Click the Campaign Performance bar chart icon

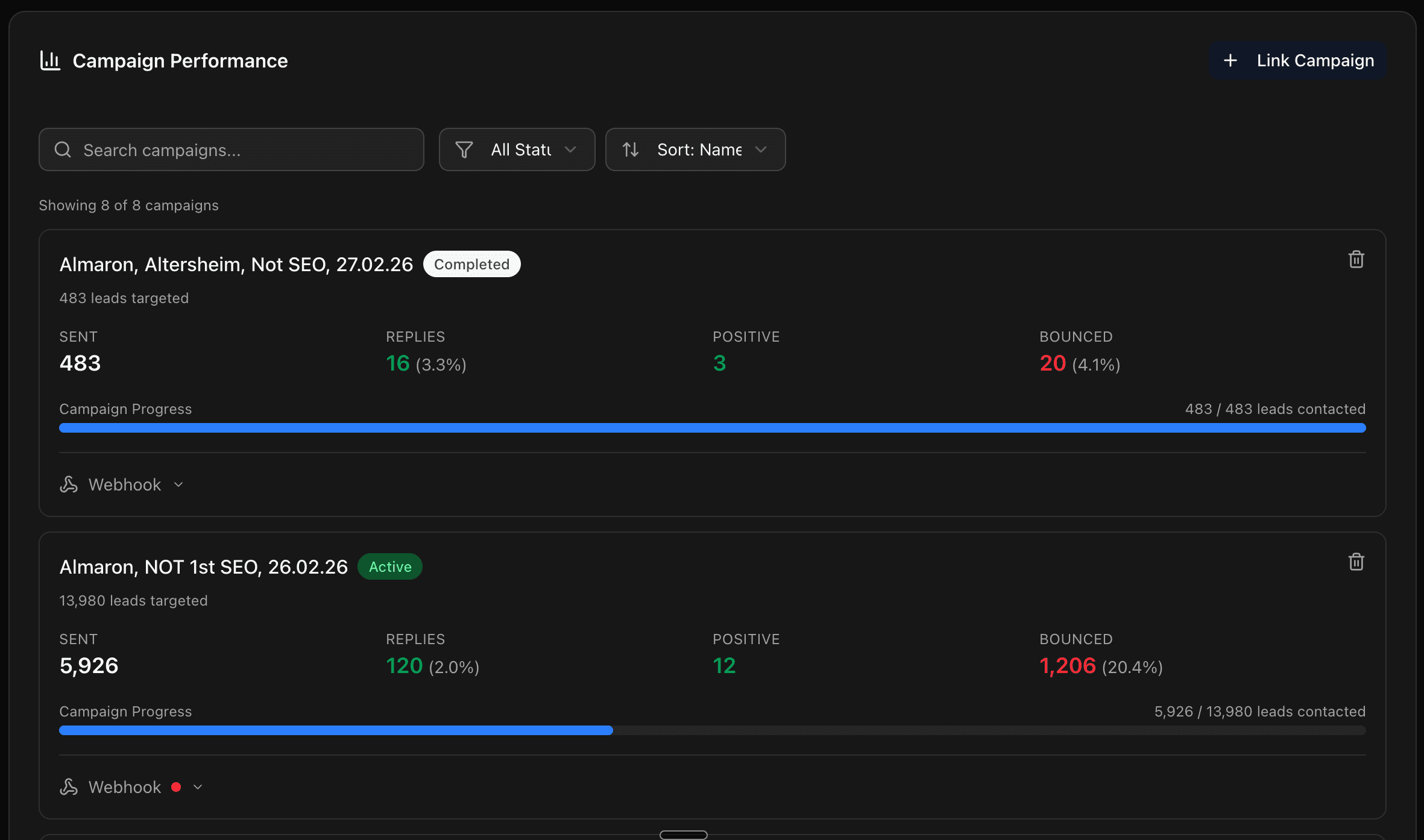(51, 60)
